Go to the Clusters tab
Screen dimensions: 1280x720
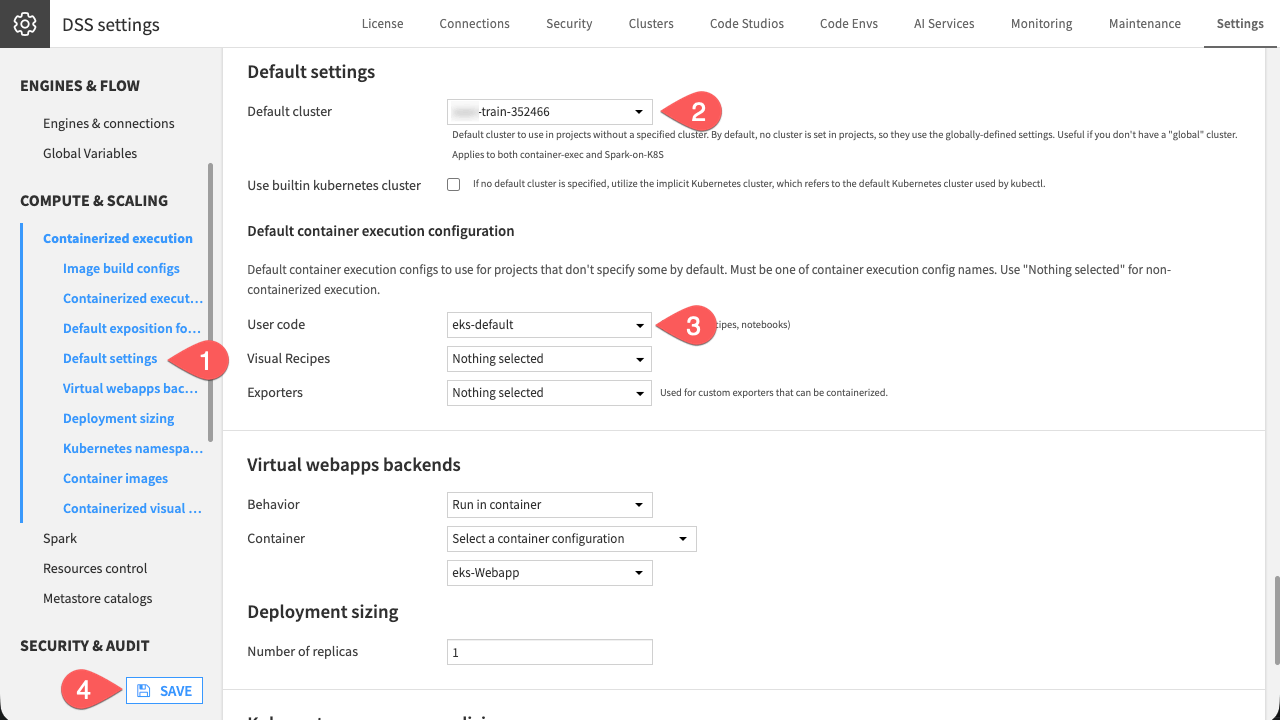[x=651, y=24]
